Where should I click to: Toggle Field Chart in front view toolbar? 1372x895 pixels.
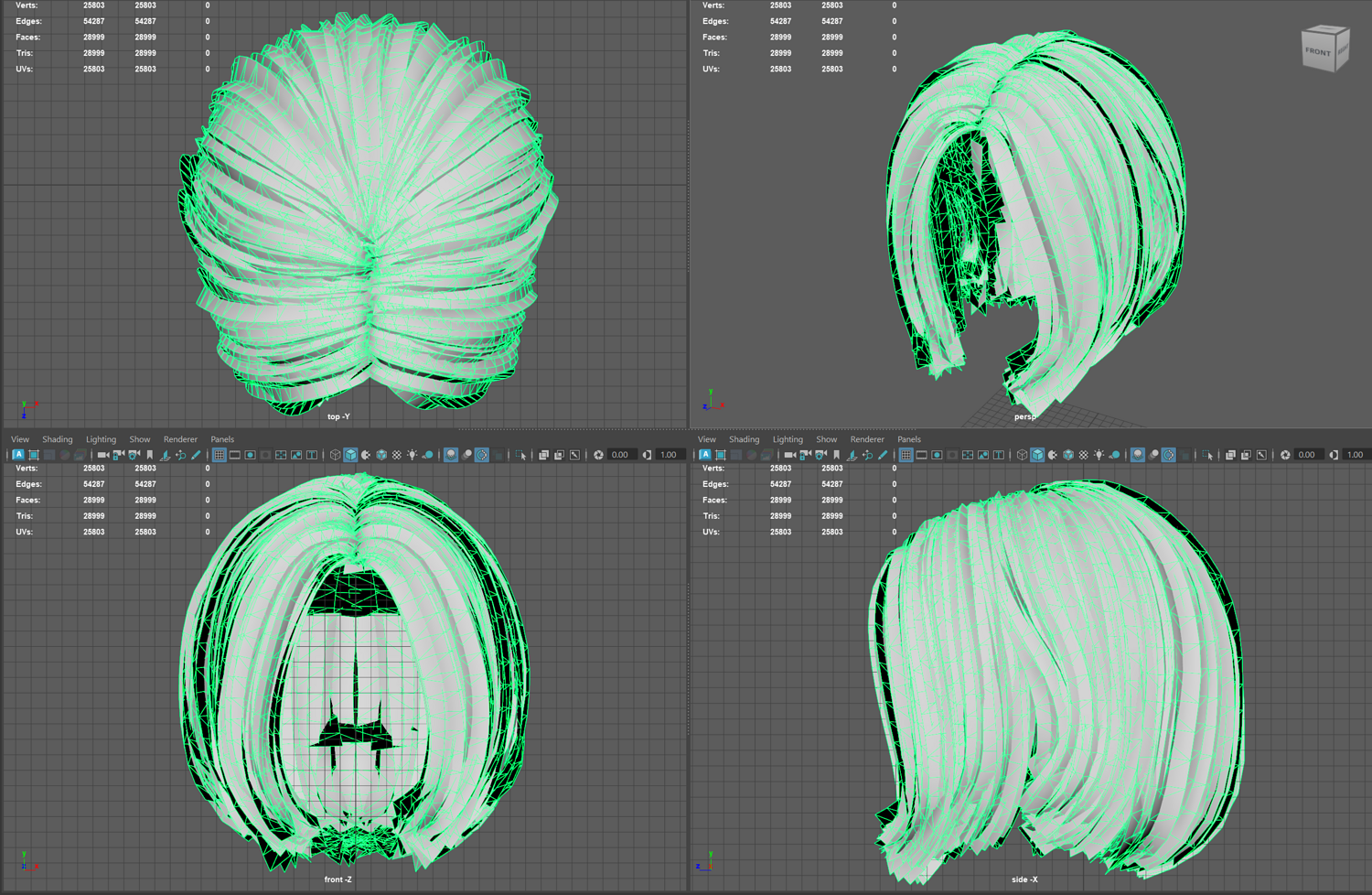[x=281, y=455]
